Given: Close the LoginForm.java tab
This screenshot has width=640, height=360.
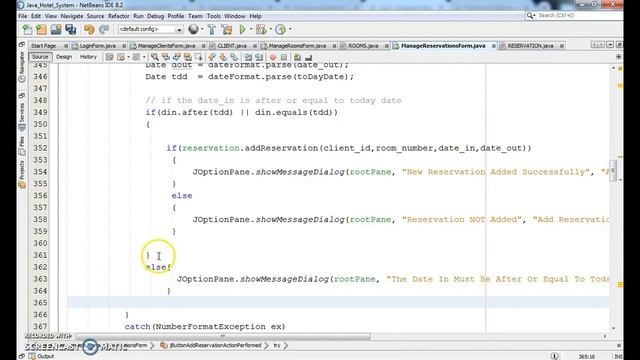Looking at the screenshot, I should 124,46.
